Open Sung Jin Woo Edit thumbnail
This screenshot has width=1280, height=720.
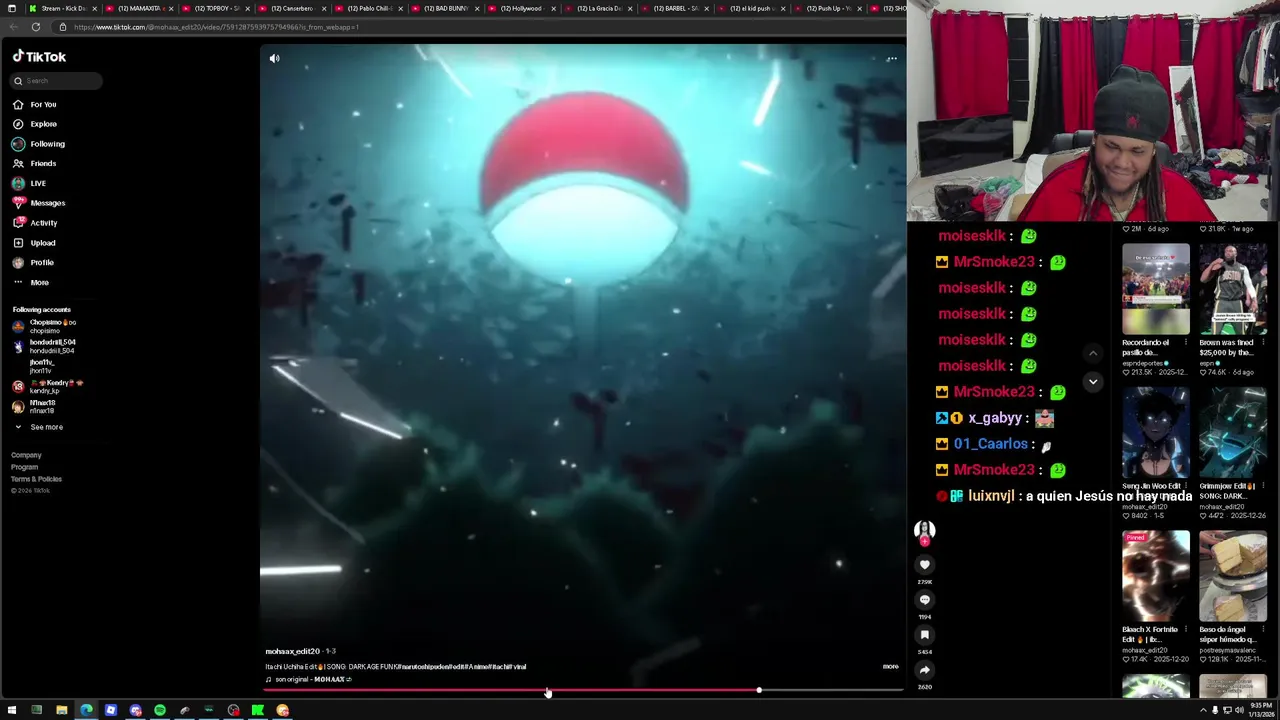[1156, 433]
